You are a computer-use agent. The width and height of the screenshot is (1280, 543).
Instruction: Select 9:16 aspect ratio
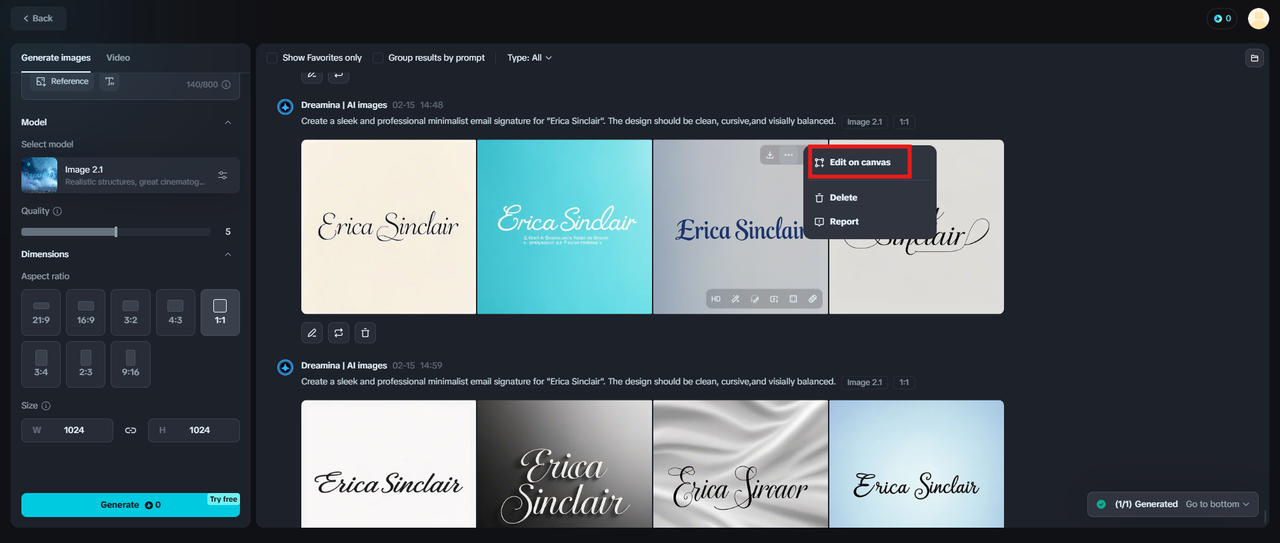[x=130, y=364]
